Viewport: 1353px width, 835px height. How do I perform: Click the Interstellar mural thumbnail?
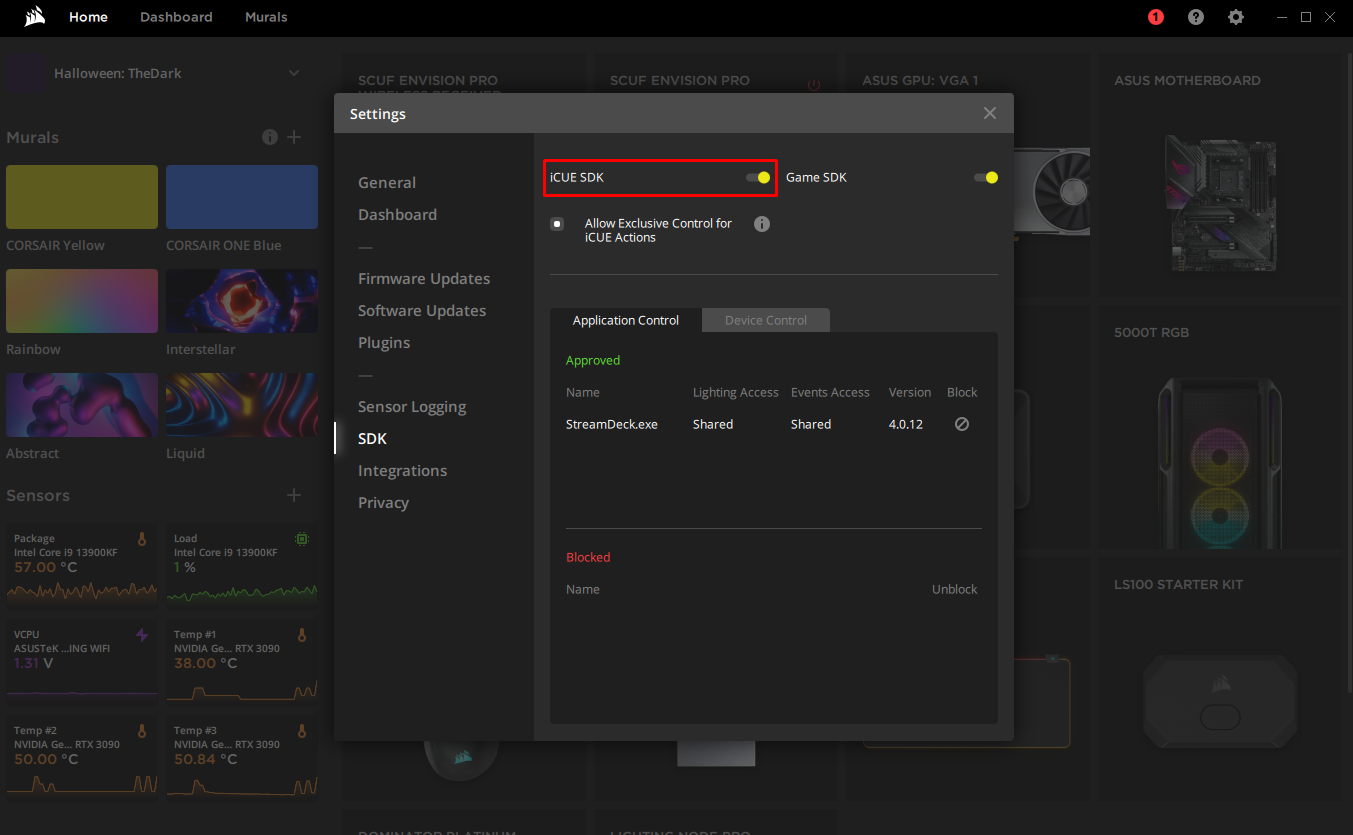pyautogui.click(x=241, y=300)
